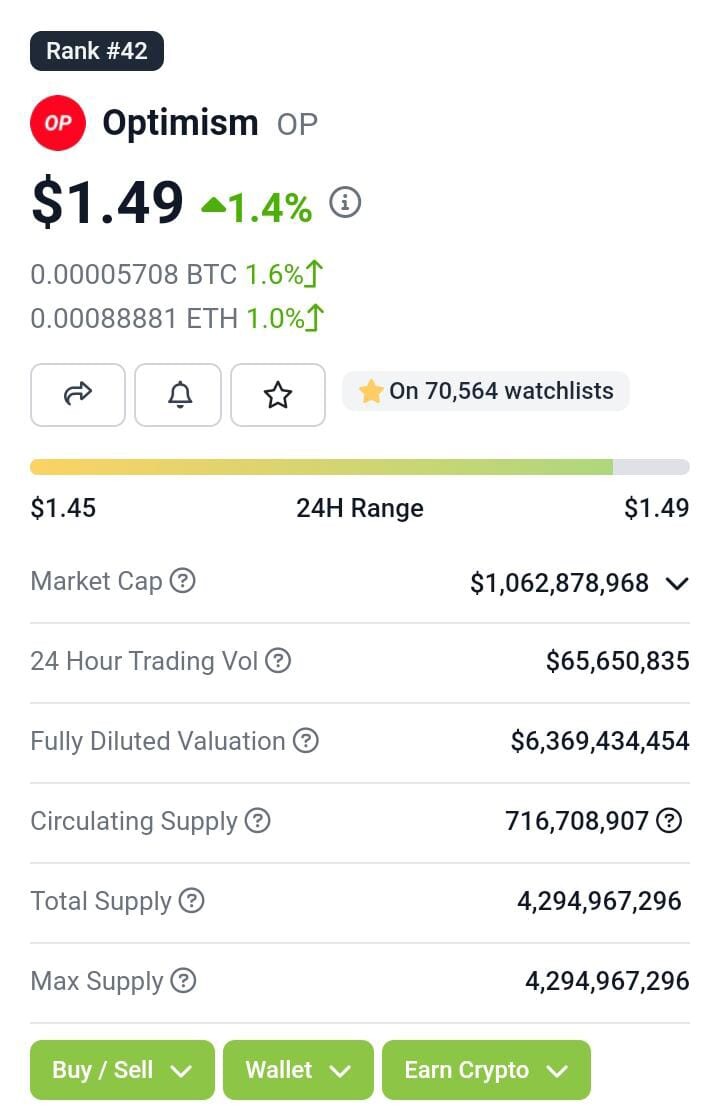The width and height of the screenshot is (720, 1107).
Task: Show Total Supply help tooltip icon
Action: tap(191, 900)
